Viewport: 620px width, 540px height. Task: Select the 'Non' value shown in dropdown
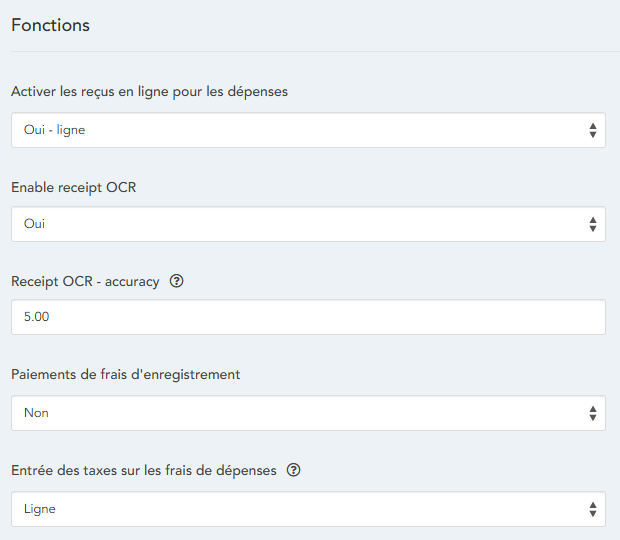36,413
